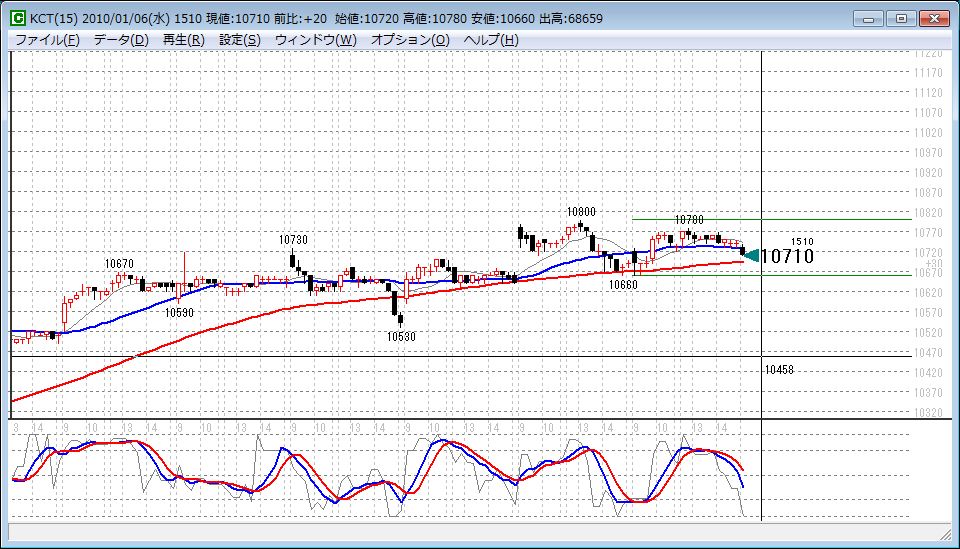Open the ファイル(F) menu
This screenshot has width=960, height=549.
tap(47, 40)
